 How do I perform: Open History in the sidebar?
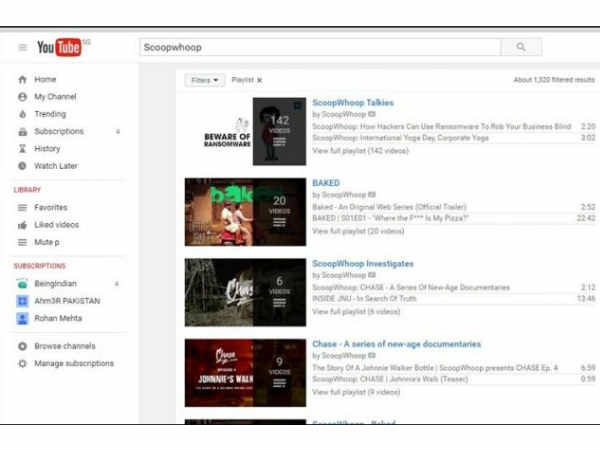tap(47, 148)
